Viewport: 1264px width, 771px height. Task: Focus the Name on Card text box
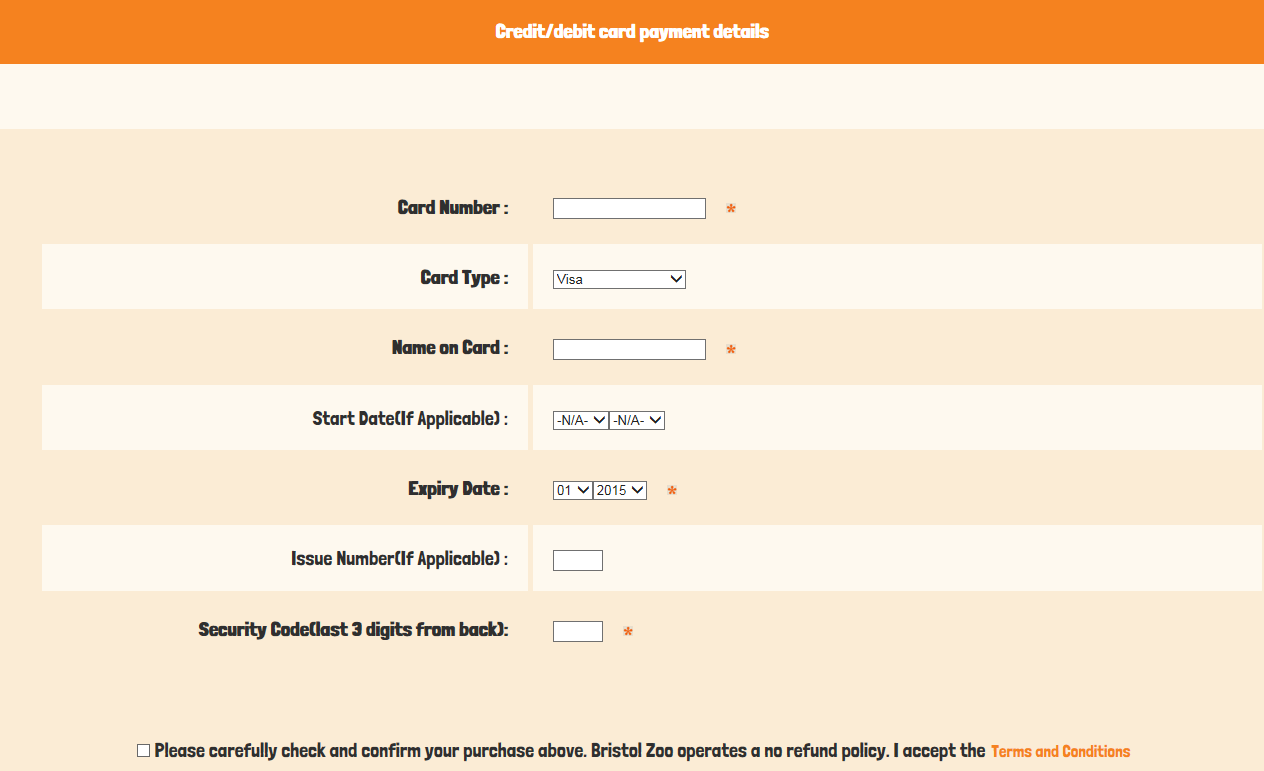coord(629,350)
